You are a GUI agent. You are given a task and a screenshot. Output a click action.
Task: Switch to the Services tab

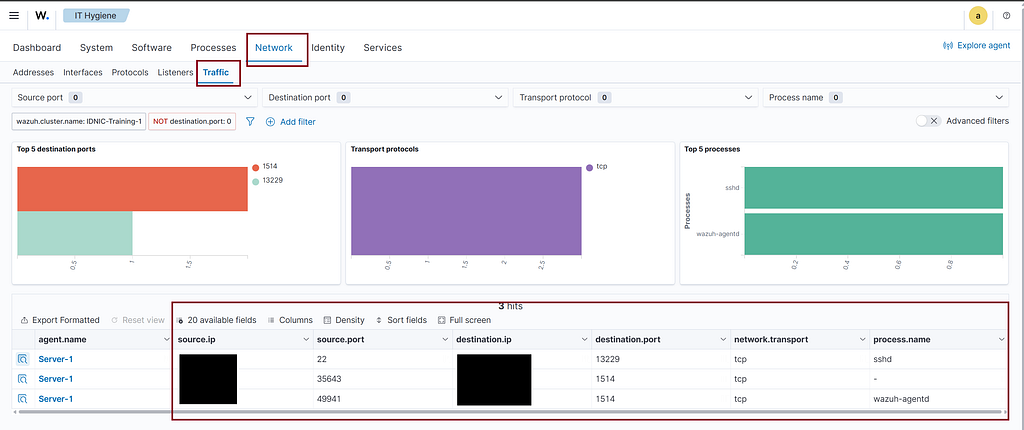383,48
